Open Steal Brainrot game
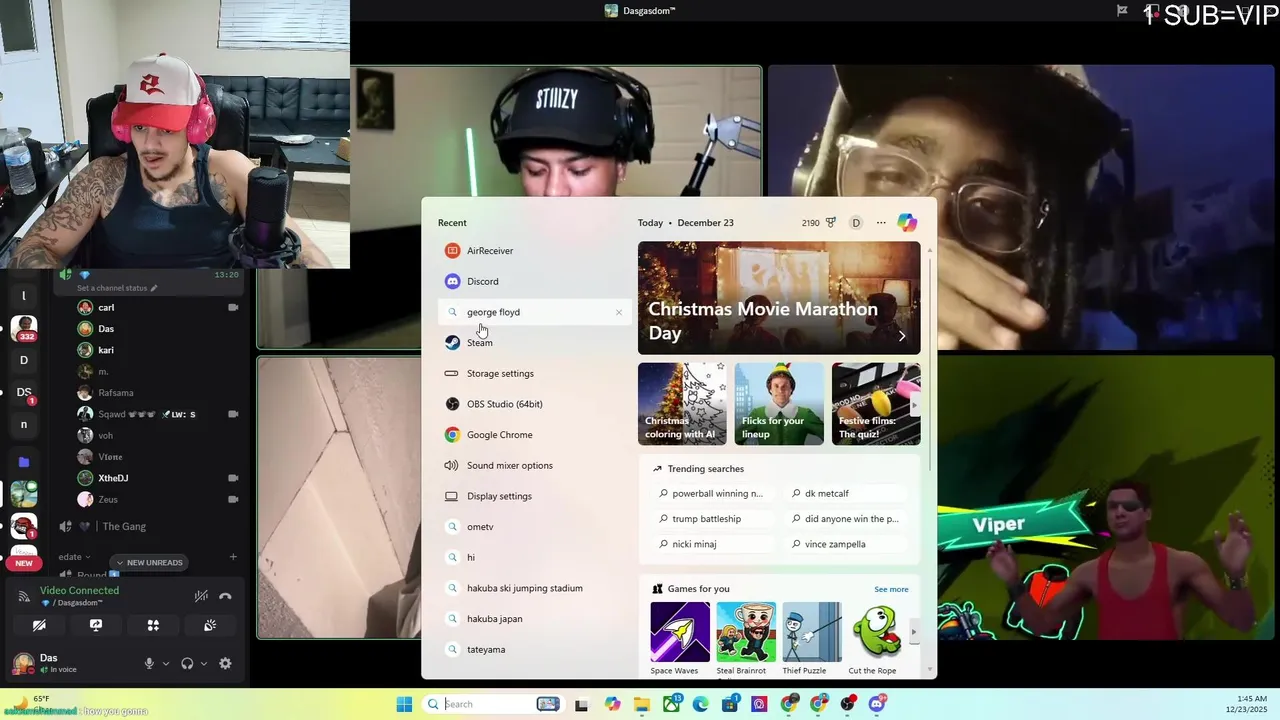This screenshot has height=720, width=1280. pos(746,638)
